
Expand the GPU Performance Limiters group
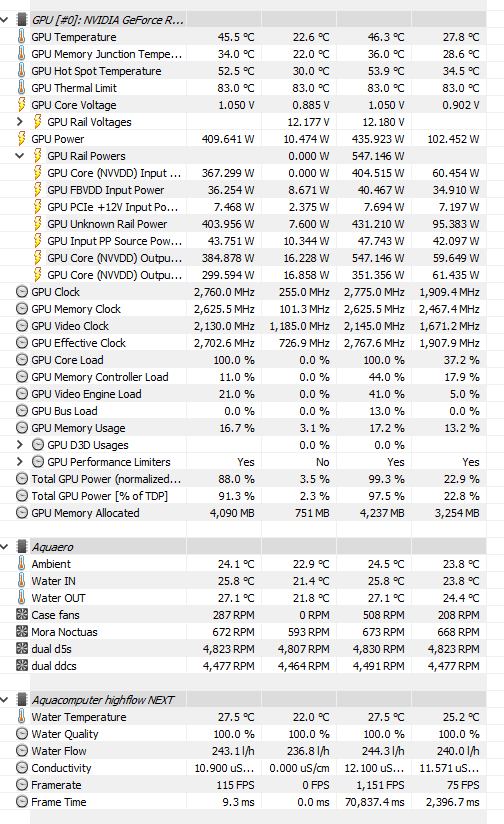20,461
